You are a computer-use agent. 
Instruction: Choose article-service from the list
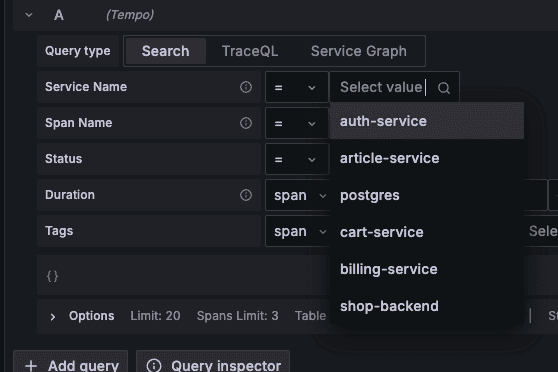coord(427,158)
